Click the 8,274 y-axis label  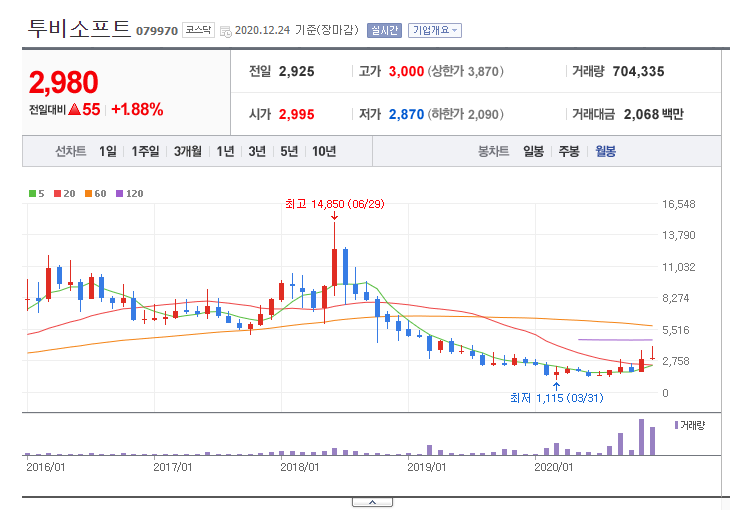[676, 298]
